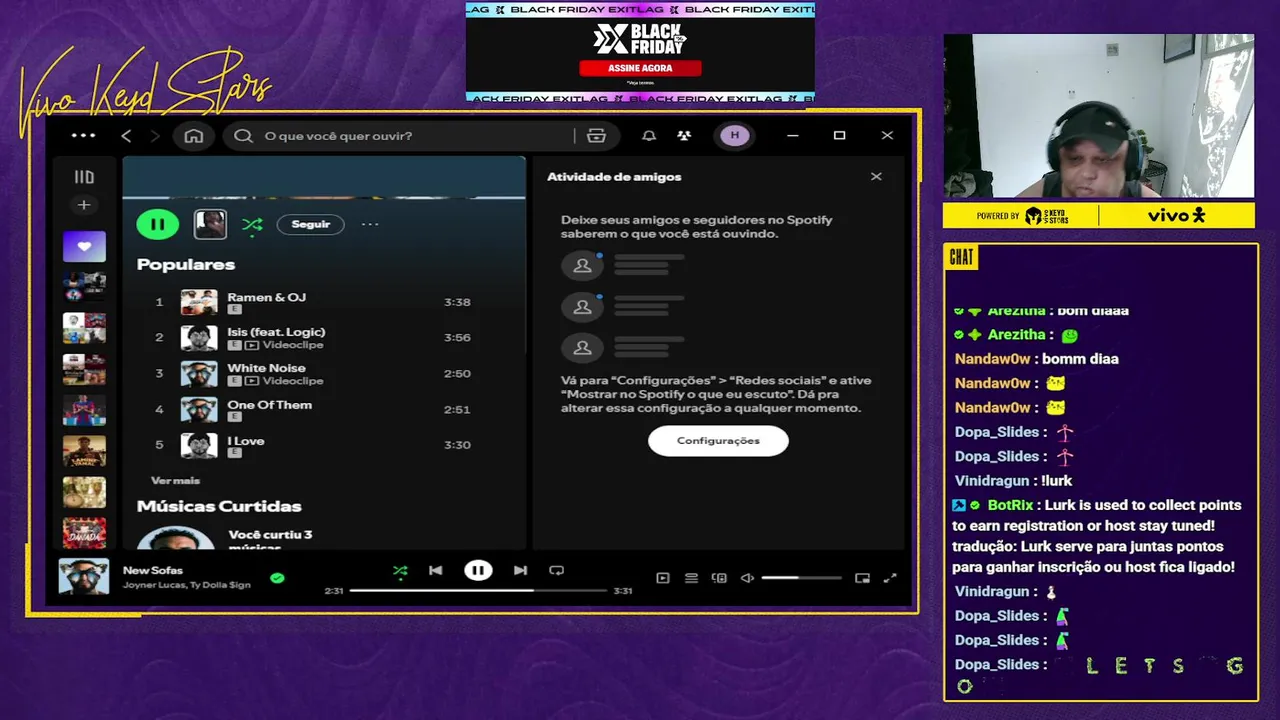
Task: Open the profile avatar 'H' menu
Action: pos(735,136)
